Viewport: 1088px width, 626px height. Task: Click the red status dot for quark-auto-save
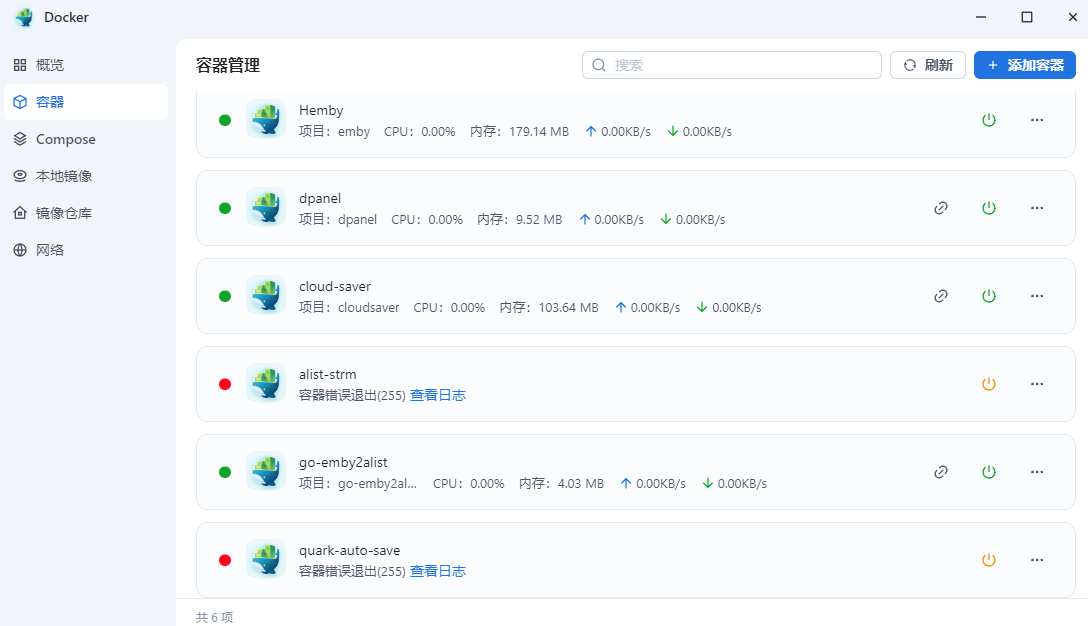coord(225,560)
